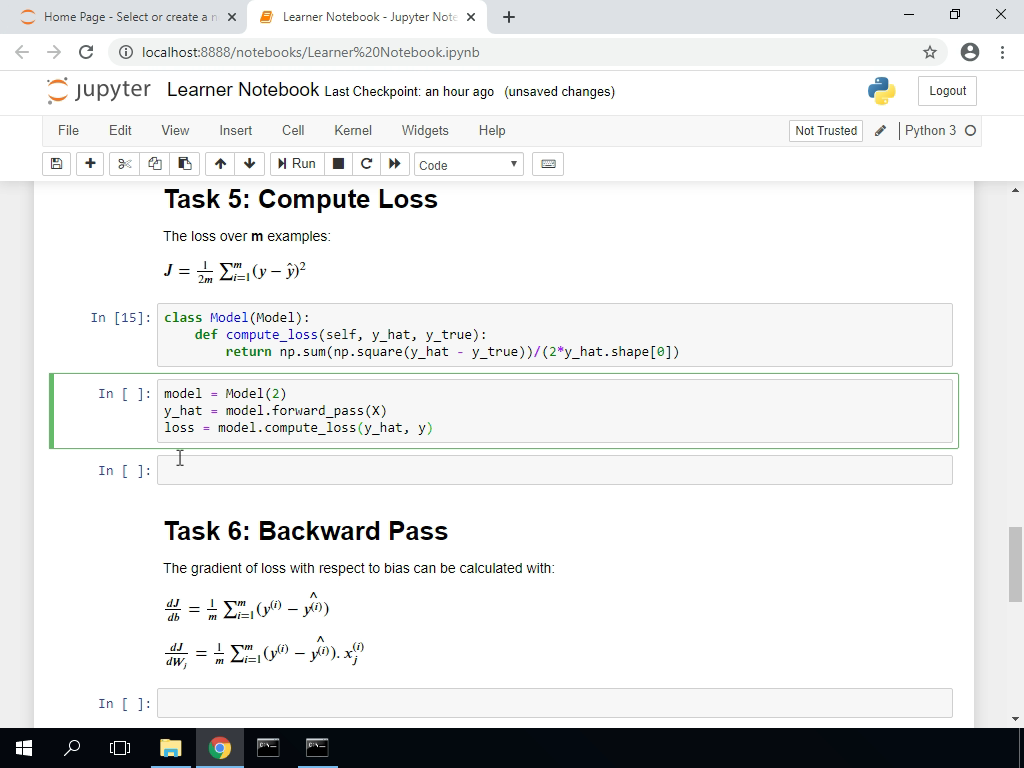
Task: Click the Python logo icon
Action: point(882,91)
